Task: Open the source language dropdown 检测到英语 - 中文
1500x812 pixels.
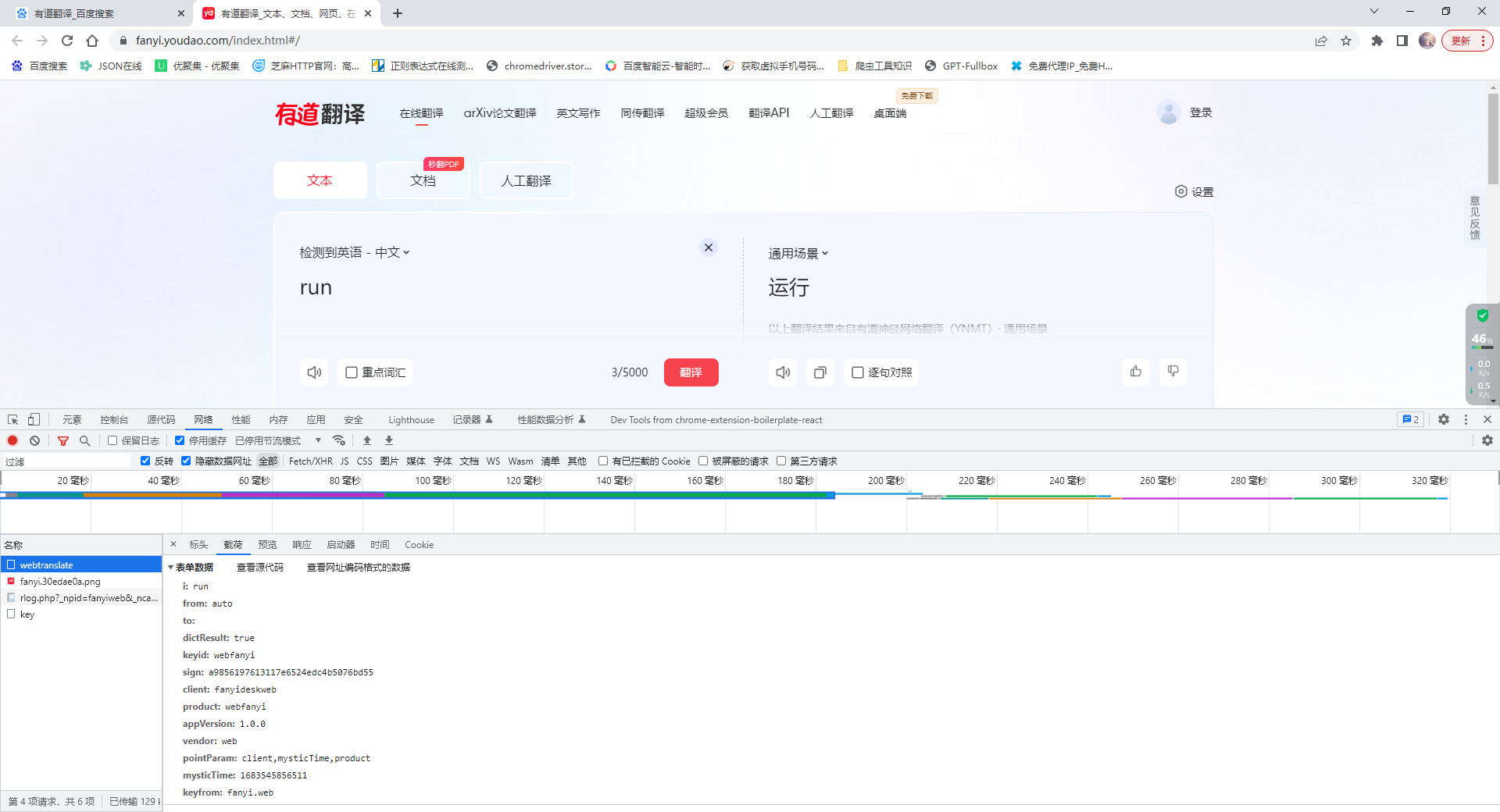Action: pos(355,252)
